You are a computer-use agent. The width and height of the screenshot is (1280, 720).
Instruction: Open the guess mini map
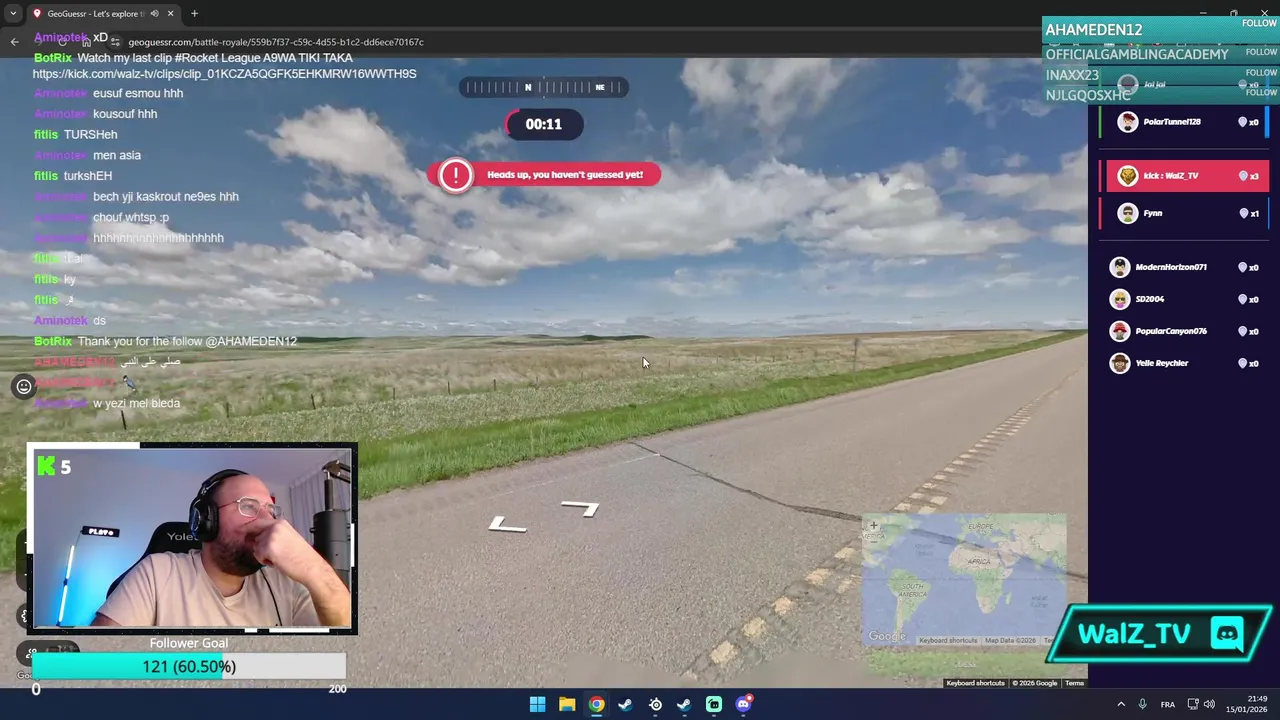964,580
